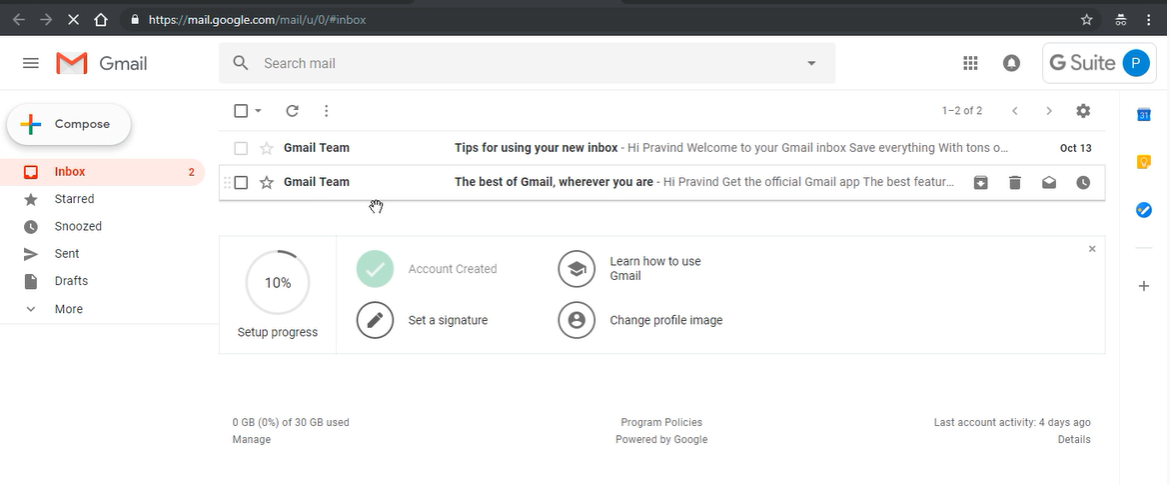Refresh the inbox mail list
Viewport: 1170px width, 485px height.
(x=292, y=111)
